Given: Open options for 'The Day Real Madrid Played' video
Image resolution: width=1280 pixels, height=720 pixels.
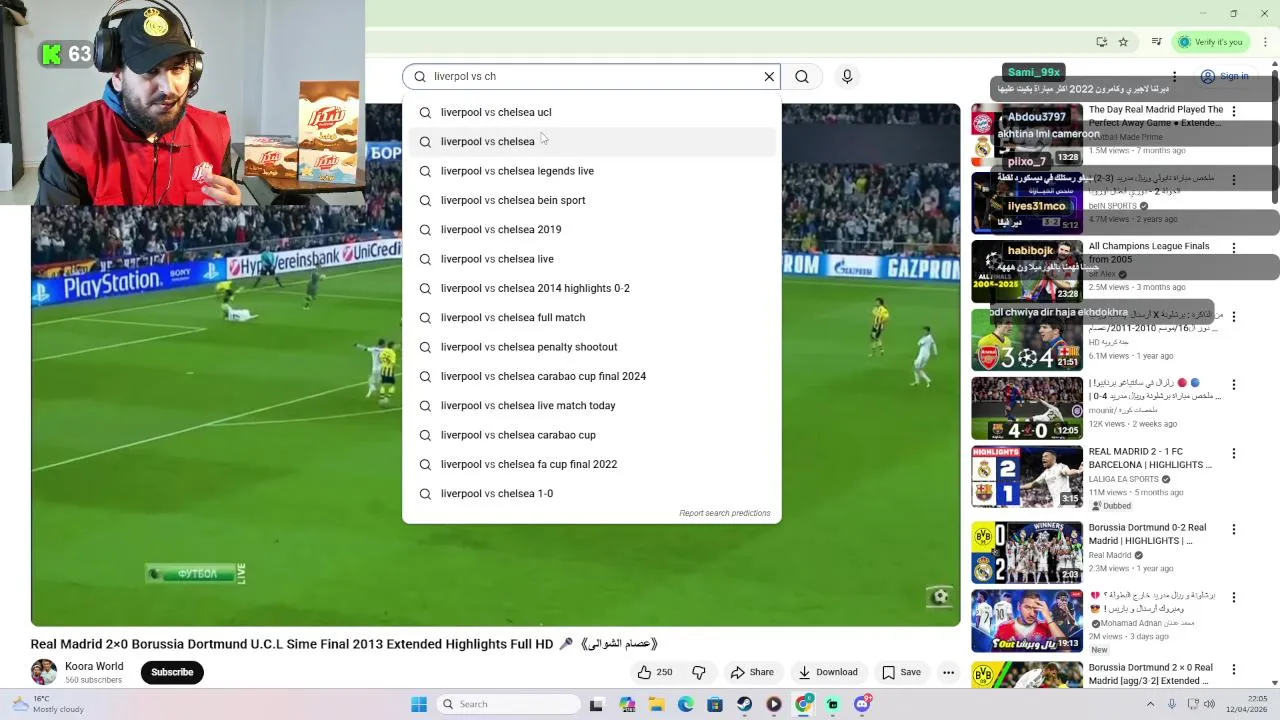Looking at the screenshot, I should tap(1234, 112).
